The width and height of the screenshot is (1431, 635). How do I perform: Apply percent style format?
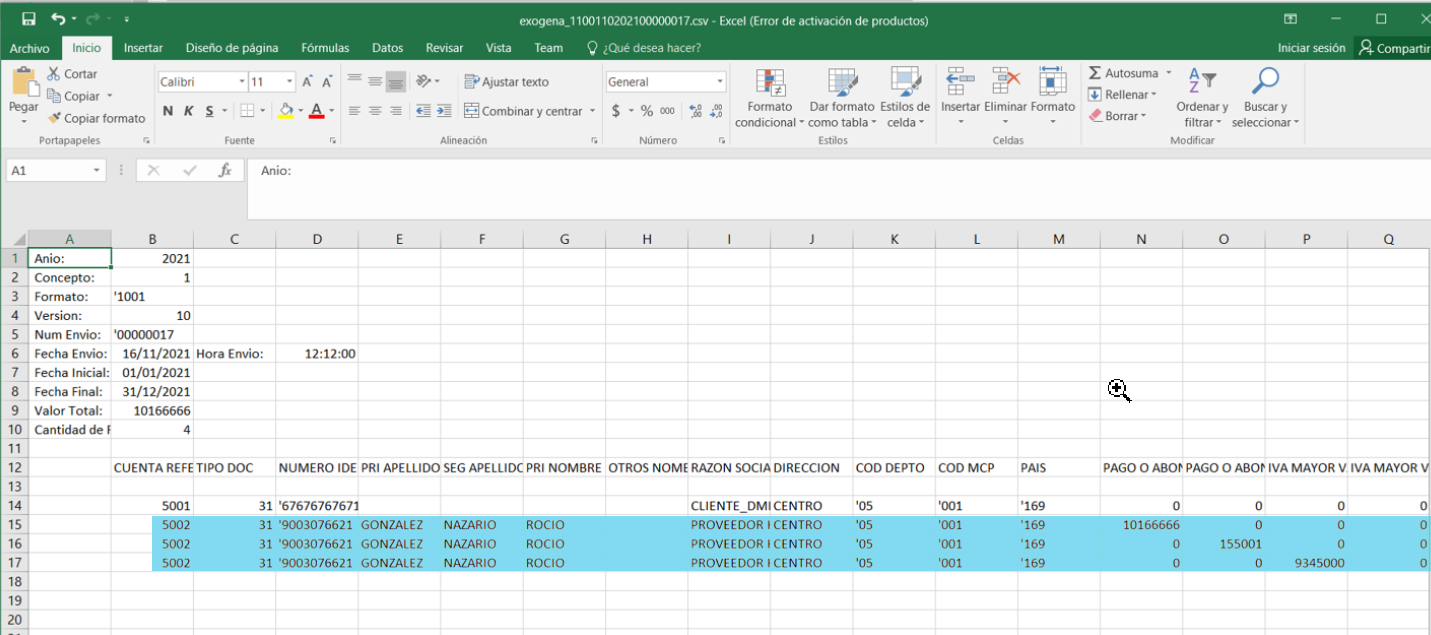[x=647, y=111]
